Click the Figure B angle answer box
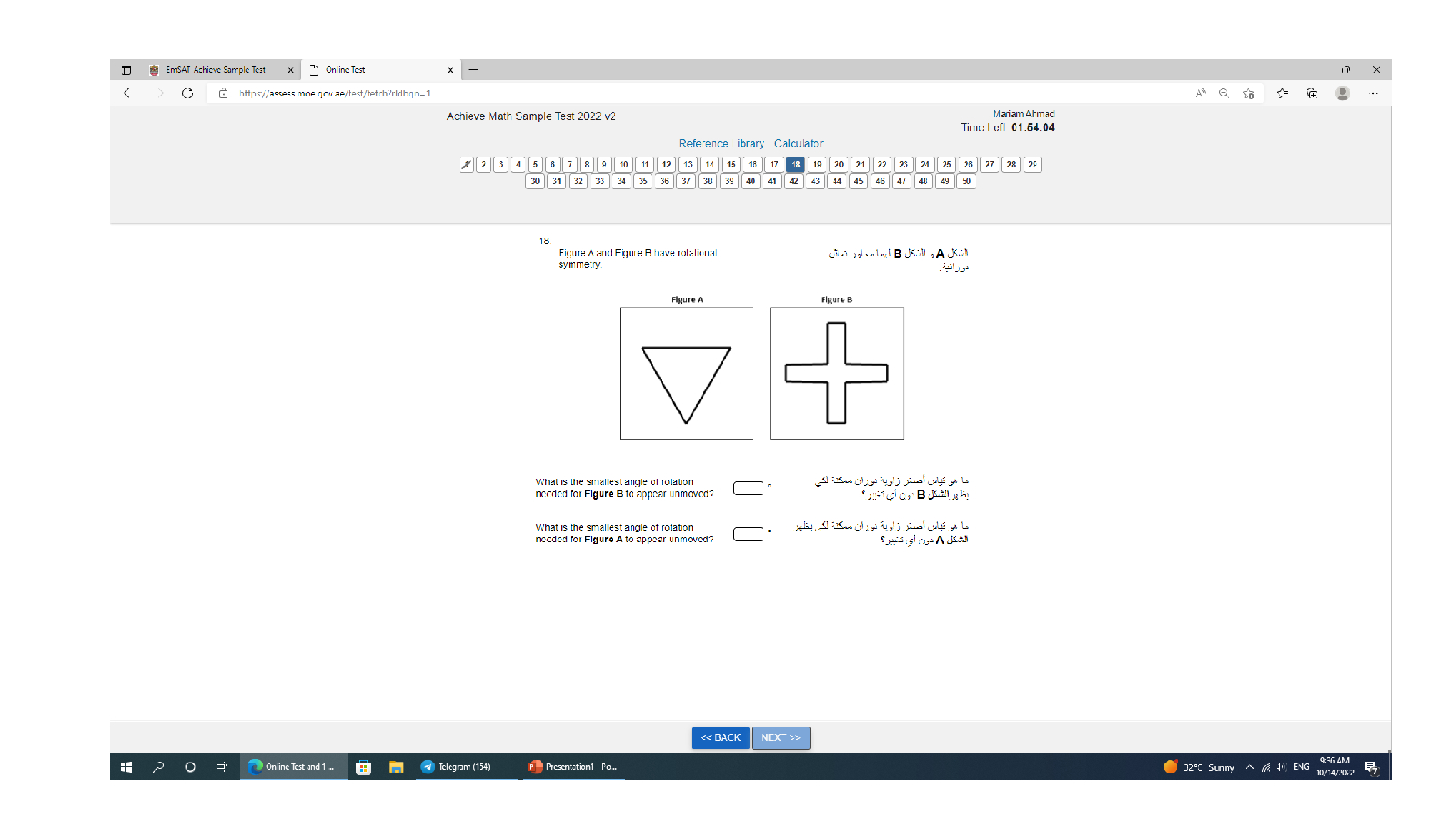 click(748, 489)
